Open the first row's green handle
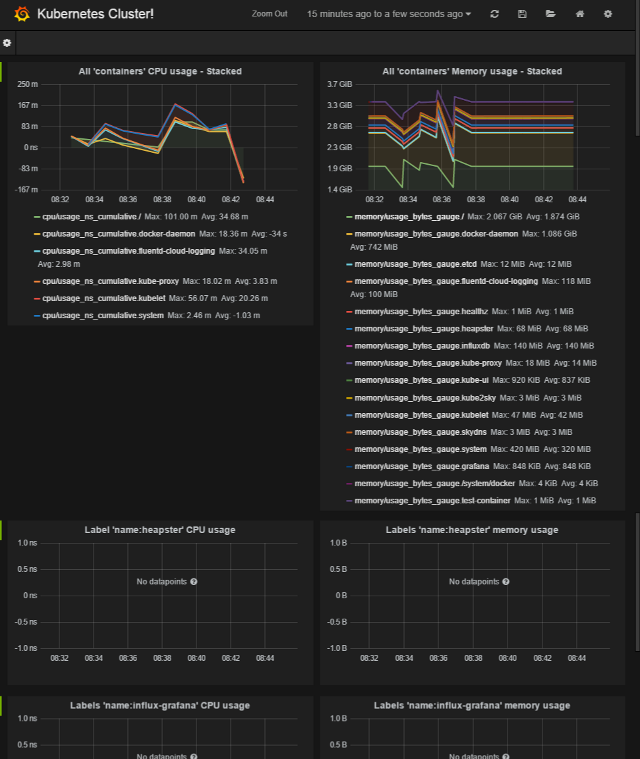 coord(1,72)
